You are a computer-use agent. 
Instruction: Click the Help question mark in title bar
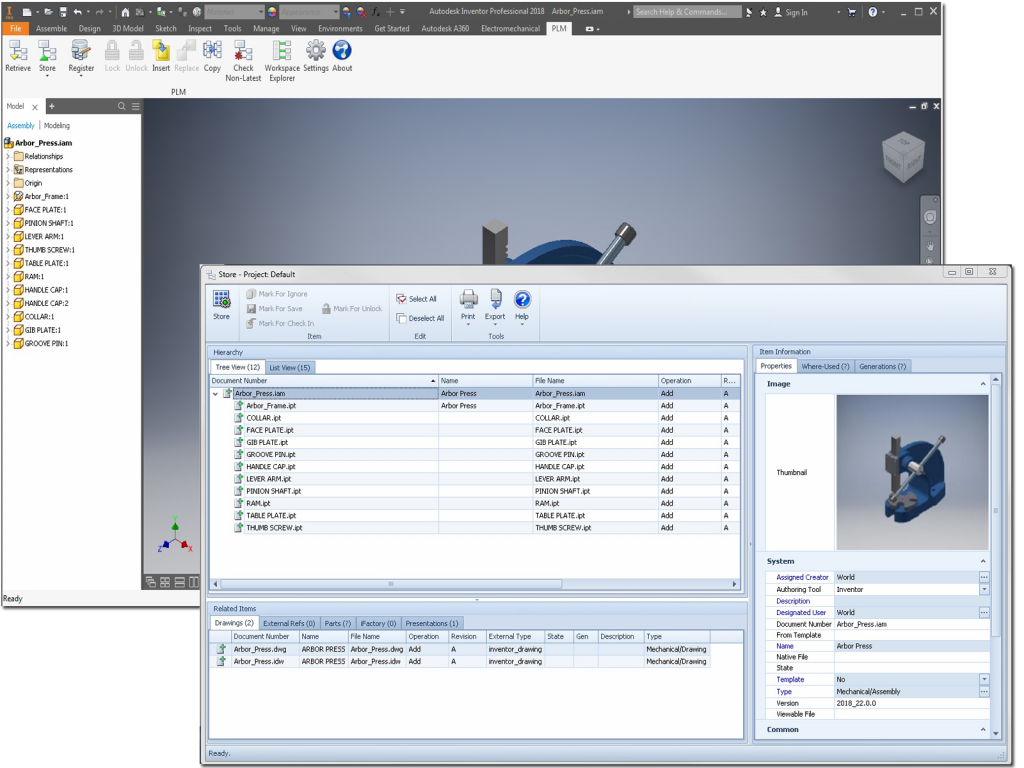tap(873, 12)
